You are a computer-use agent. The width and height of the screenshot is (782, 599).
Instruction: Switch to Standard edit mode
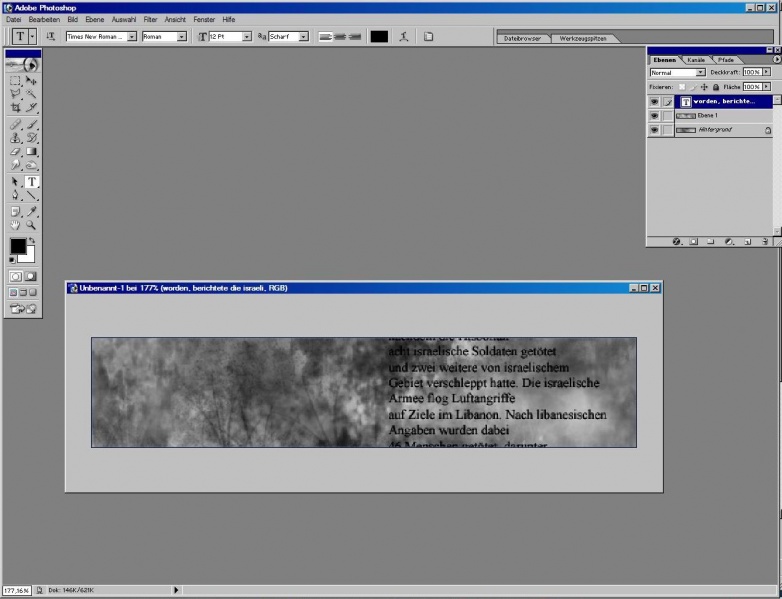(16, 276)
